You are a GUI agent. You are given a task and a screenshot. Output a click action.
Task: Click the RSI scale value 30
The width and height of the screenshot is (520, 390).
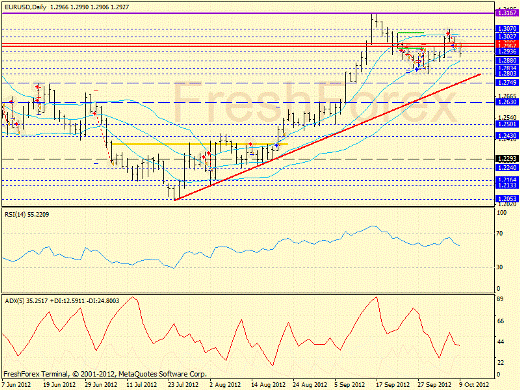point(500,267)
